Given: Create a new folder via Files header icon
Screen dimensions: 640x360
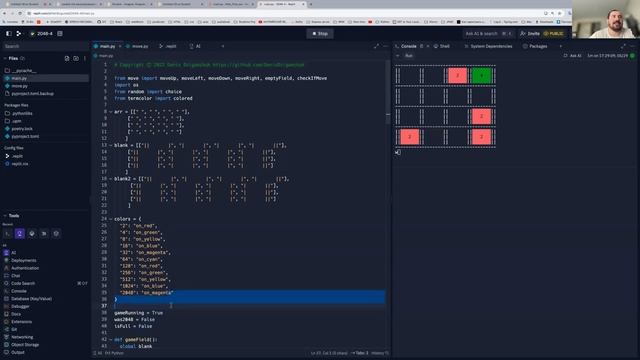Looking at the screenshot, I should (x=76, y=58).
